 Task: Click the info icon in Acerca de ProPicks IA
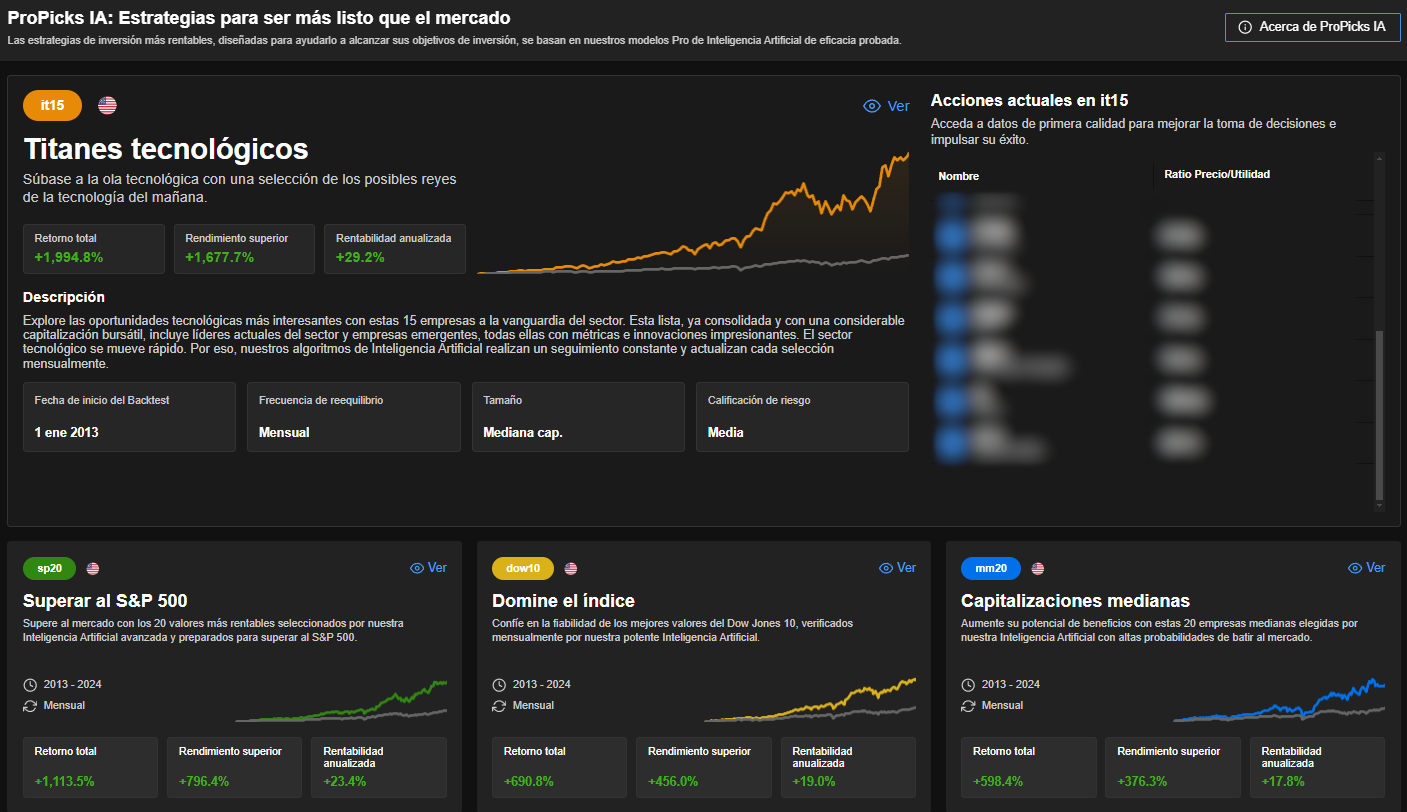1245,27
